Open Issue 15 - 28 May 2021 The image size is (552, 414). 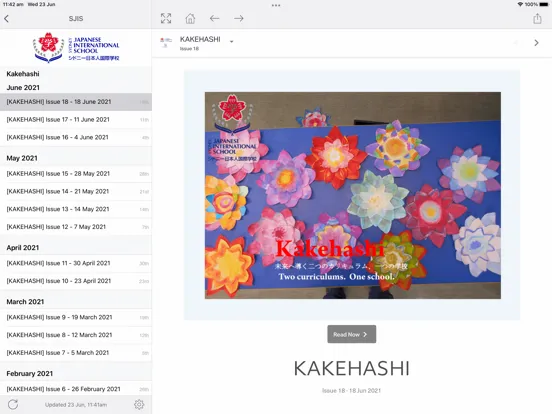[76, 174]
